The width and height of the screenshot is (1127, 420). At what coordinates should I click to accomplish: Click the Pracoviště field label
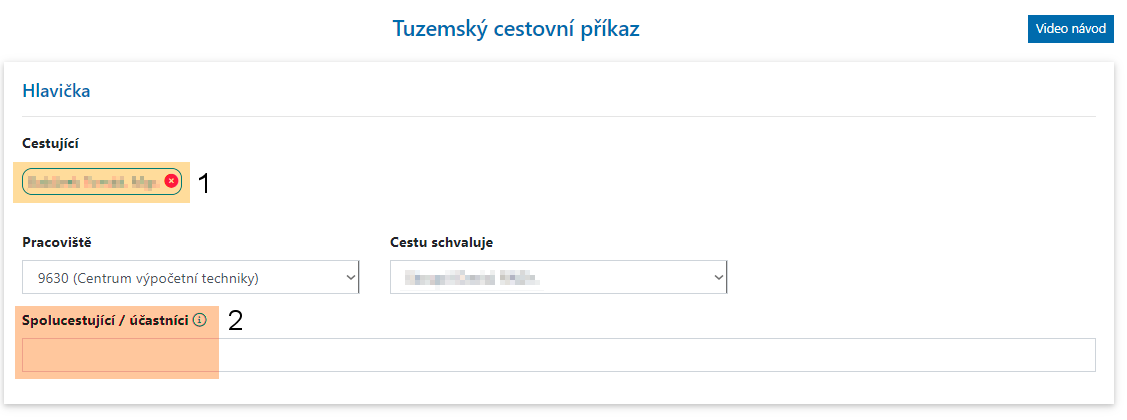pos(56,242)
